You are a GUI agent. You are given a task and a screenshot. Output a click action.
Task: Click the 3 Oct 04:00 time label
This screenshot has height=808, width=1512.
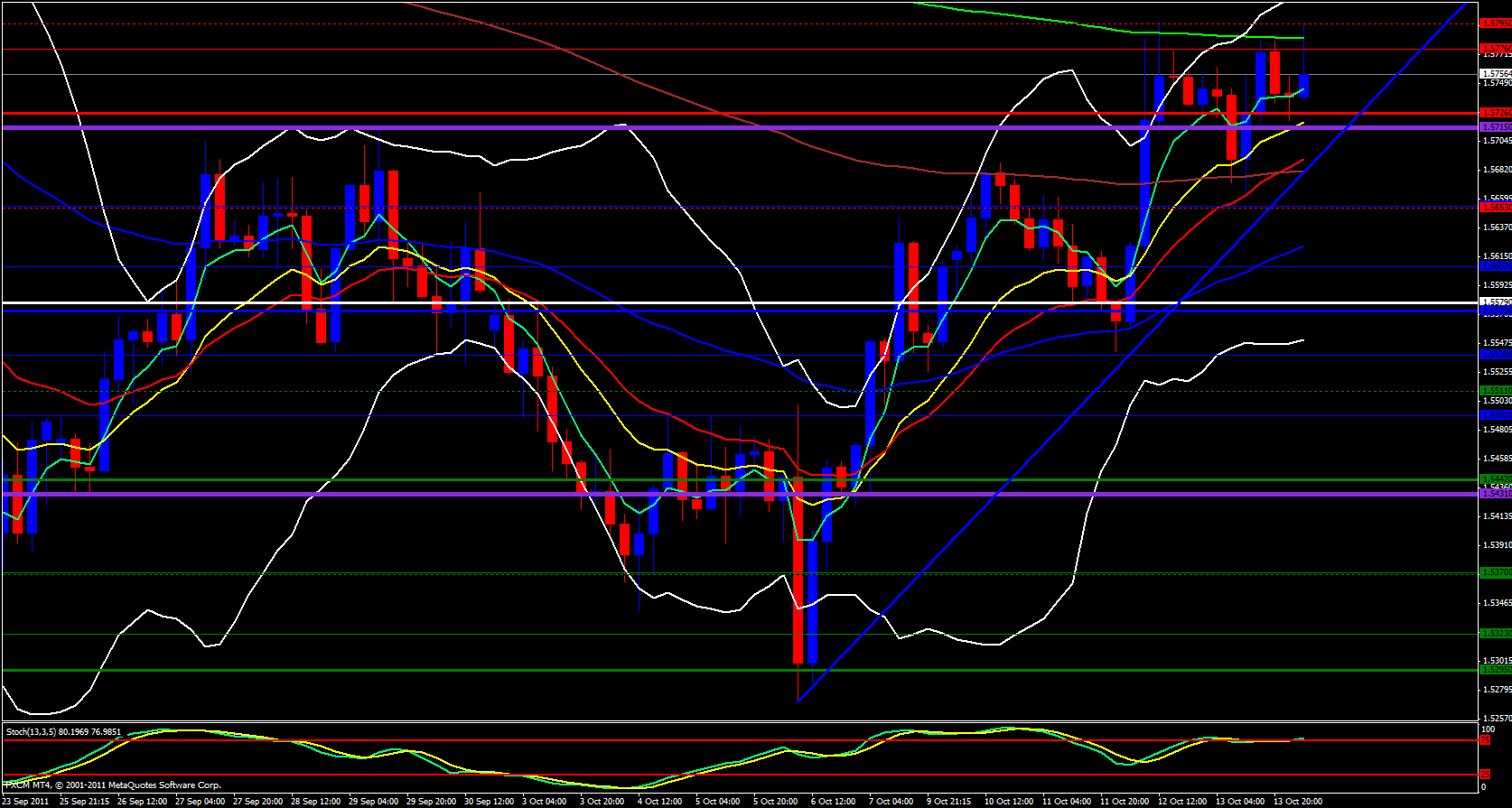(543, 802)
